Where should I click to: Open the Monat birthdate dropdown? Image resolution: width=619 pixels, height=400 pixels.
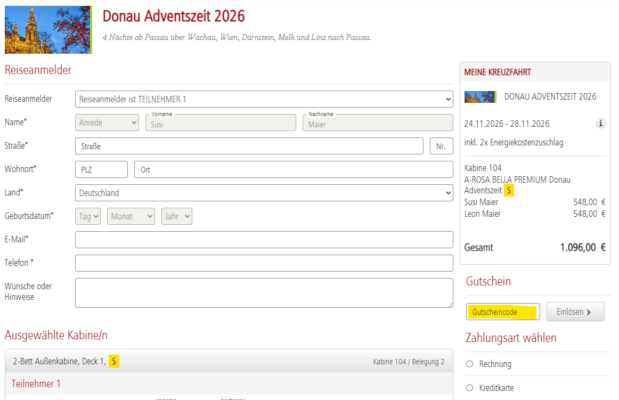point(131,216)
